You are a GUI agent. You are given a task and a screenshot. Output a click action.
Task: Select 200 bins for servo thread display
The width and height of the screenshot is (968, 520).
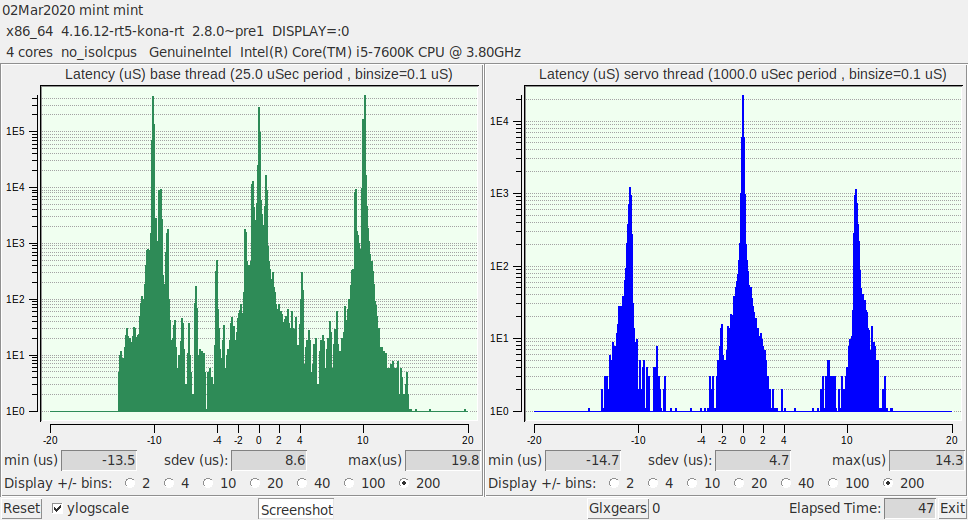pos(888,483)
